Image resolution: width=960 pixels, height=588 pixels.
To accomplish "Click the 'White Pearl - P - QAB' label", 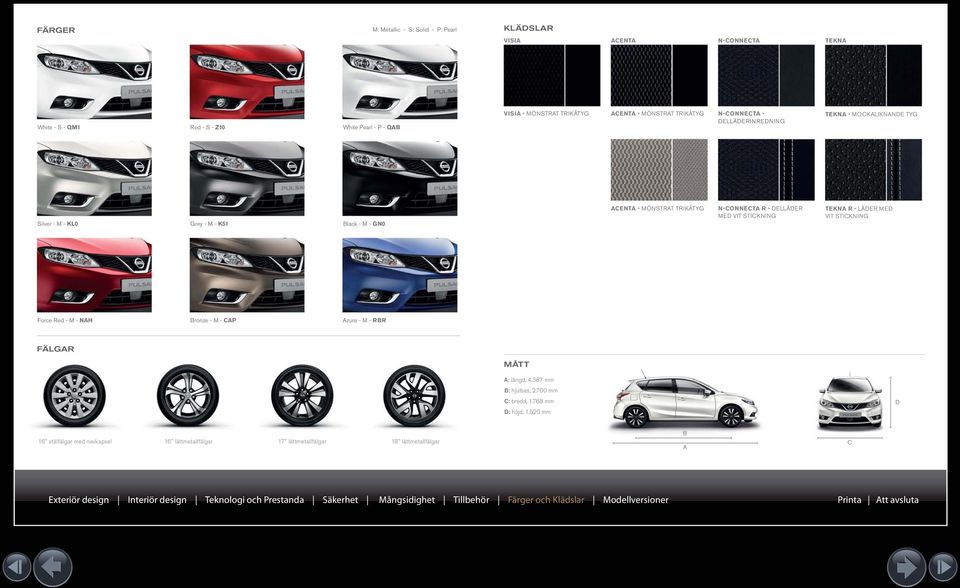I will (x=371, y=127).
